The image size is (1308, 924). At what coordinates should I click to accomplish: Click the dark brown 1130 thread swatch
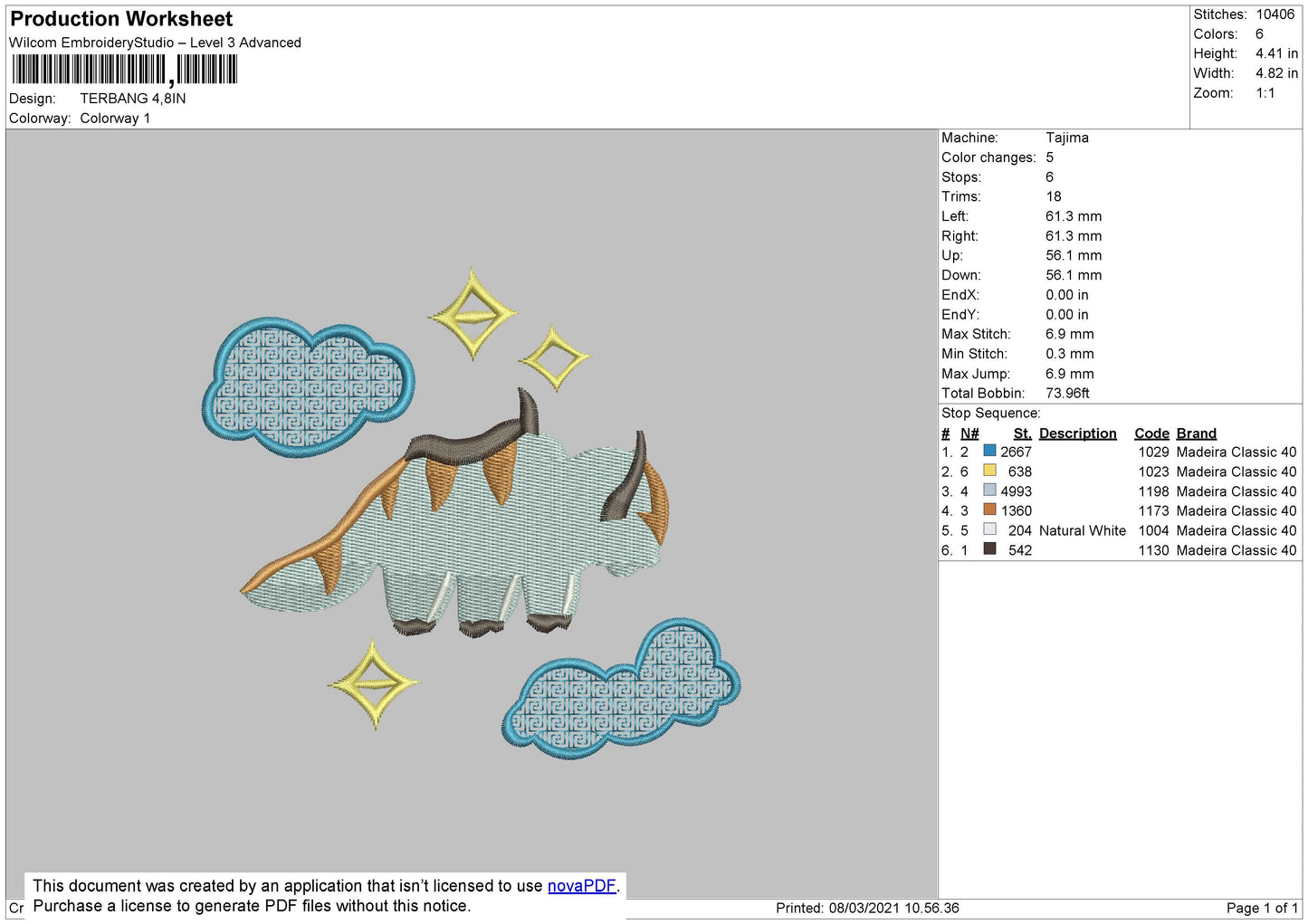click(989, 549)
